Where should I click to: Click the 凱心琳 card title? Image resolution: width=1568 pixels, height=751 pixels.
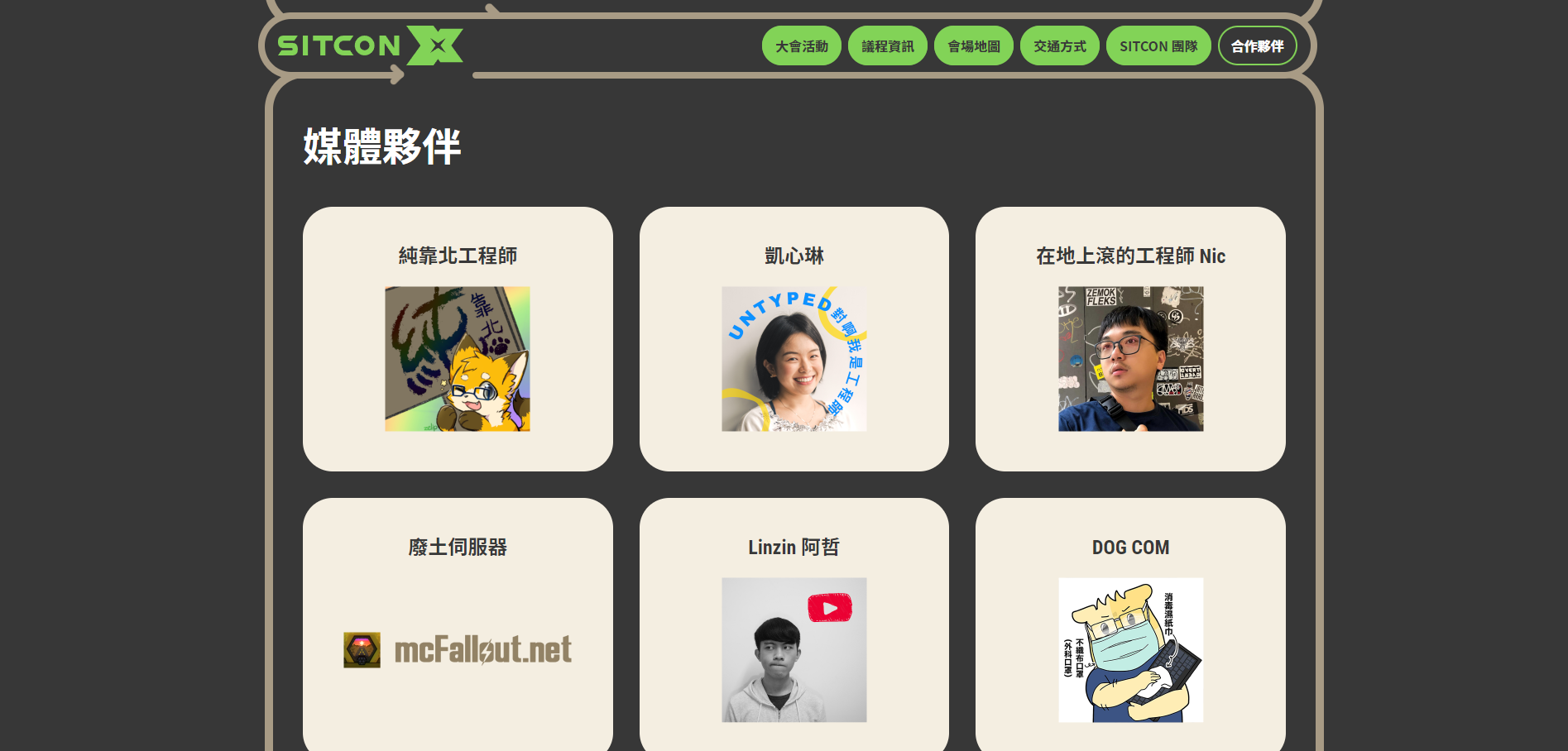pos(794,256)
